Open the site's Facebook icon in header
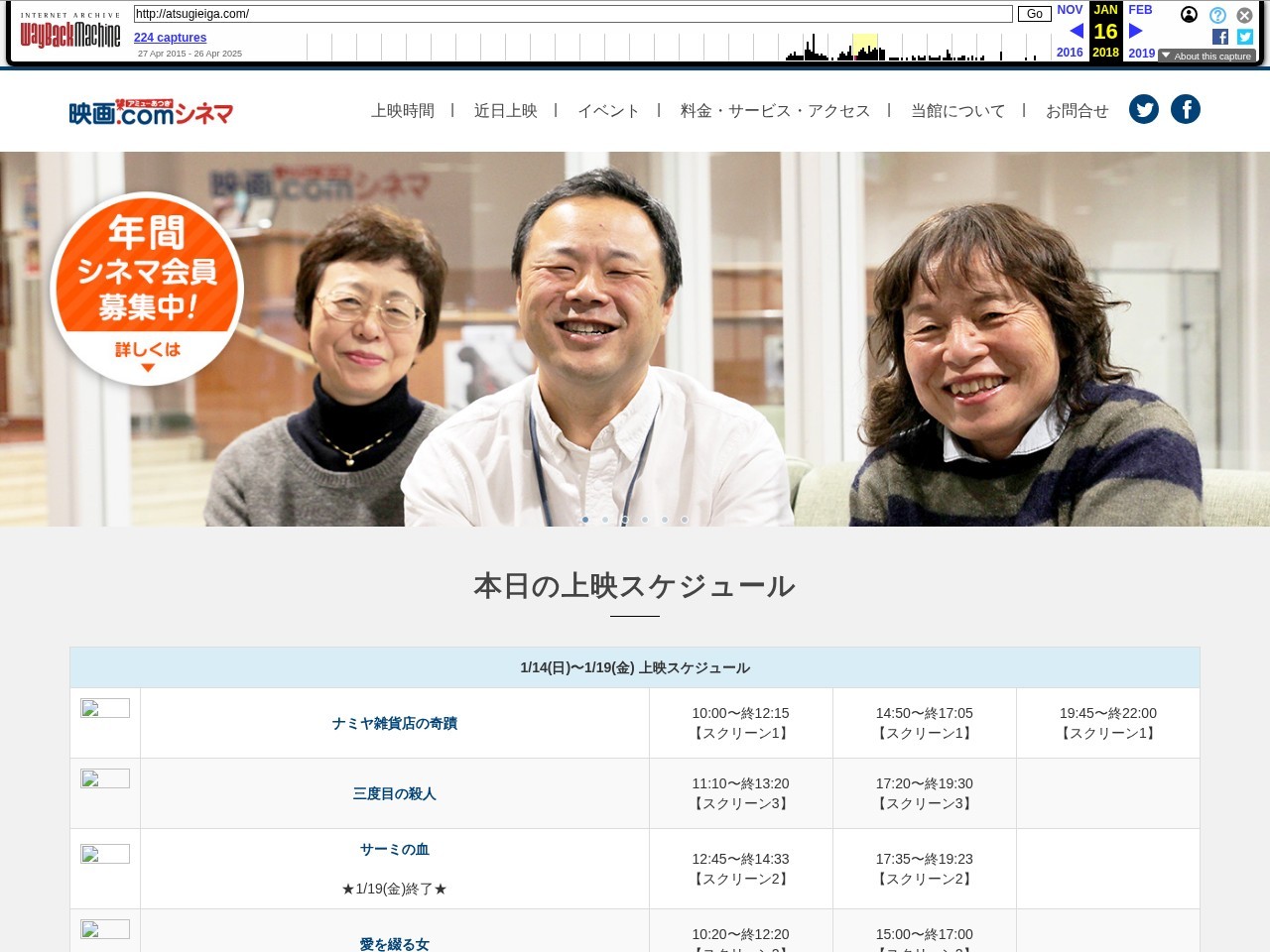The image size is (1270, 952). [1185, 110]
